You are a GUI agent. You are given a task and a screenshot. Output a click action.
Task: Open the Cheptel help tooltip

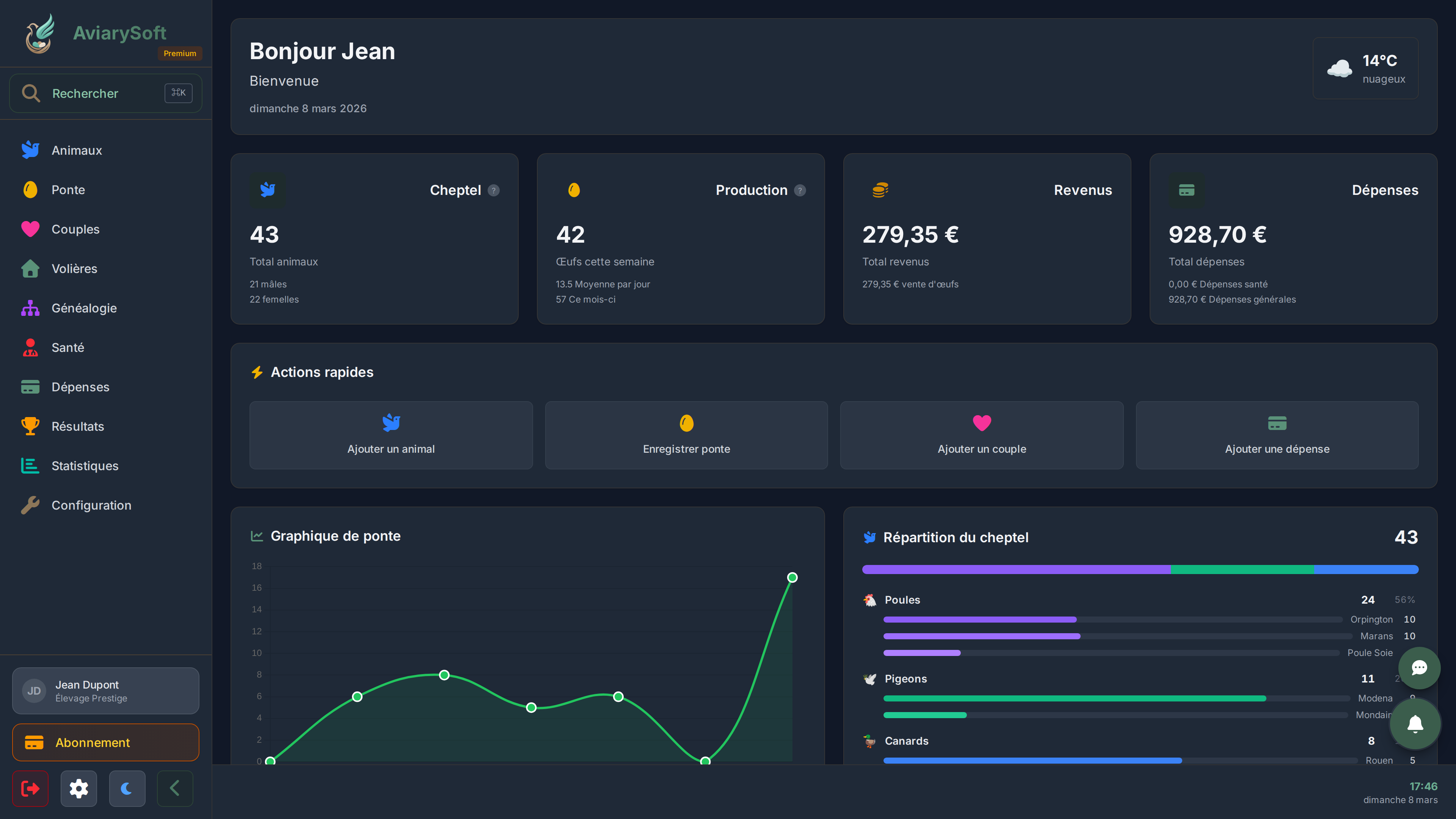click(x=493, y=190)
